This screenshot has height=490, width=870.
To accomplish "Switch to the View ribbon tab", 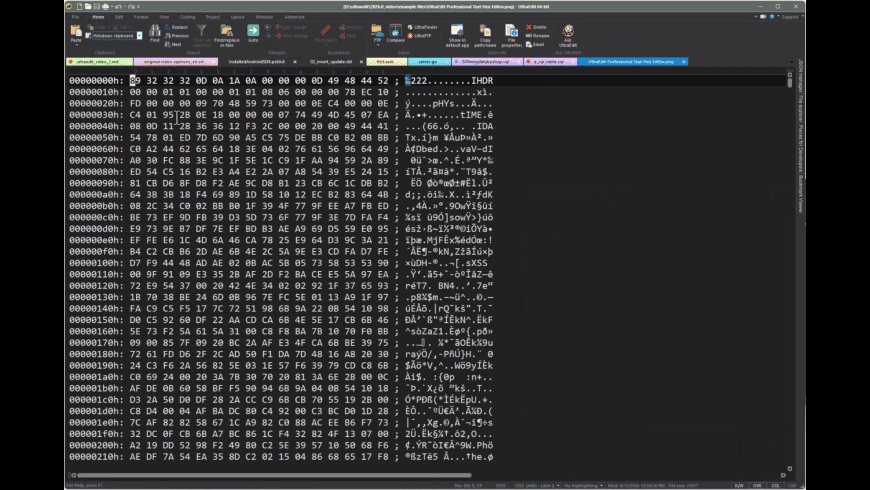I will pyautogui.click(x=164, y=17).
